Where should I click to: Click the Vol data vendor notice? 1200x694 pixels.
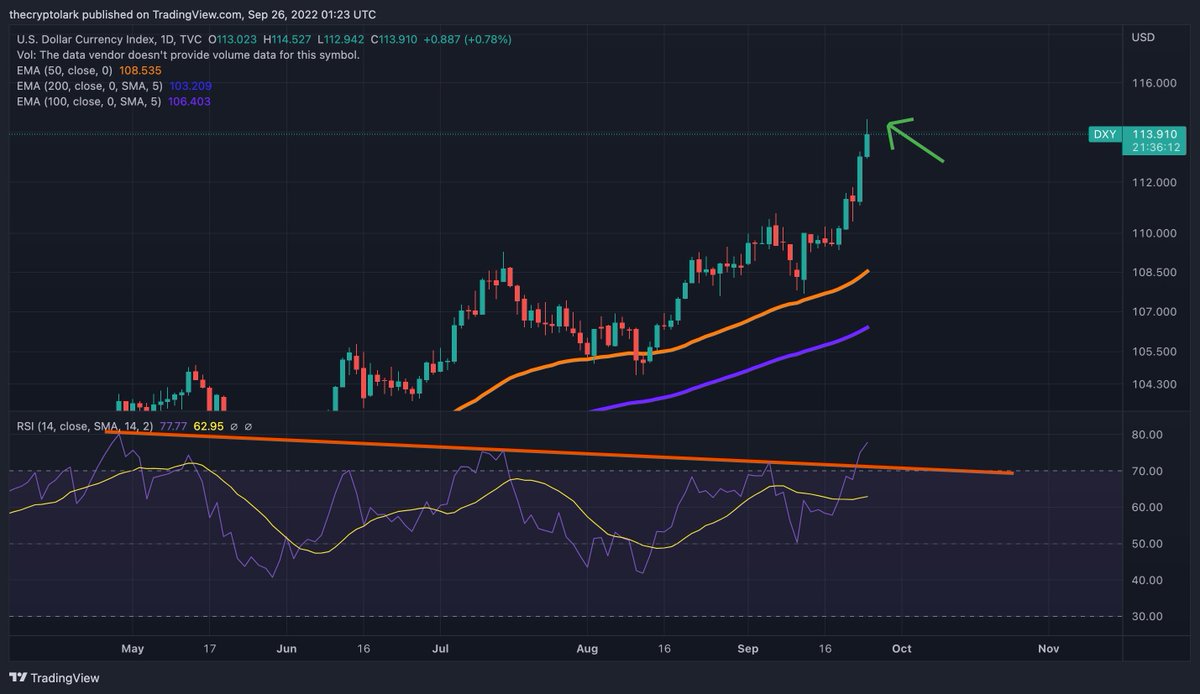(187, 55)
